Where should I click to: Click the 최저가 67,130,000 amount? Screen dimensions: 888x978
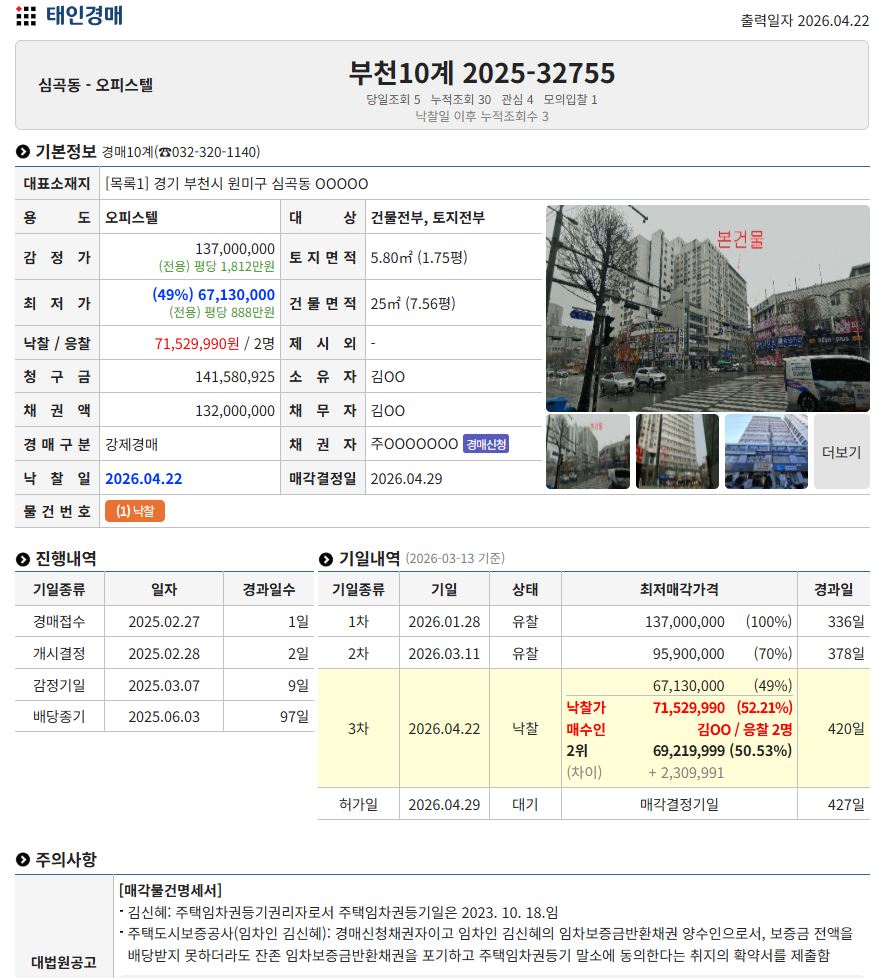213,294
